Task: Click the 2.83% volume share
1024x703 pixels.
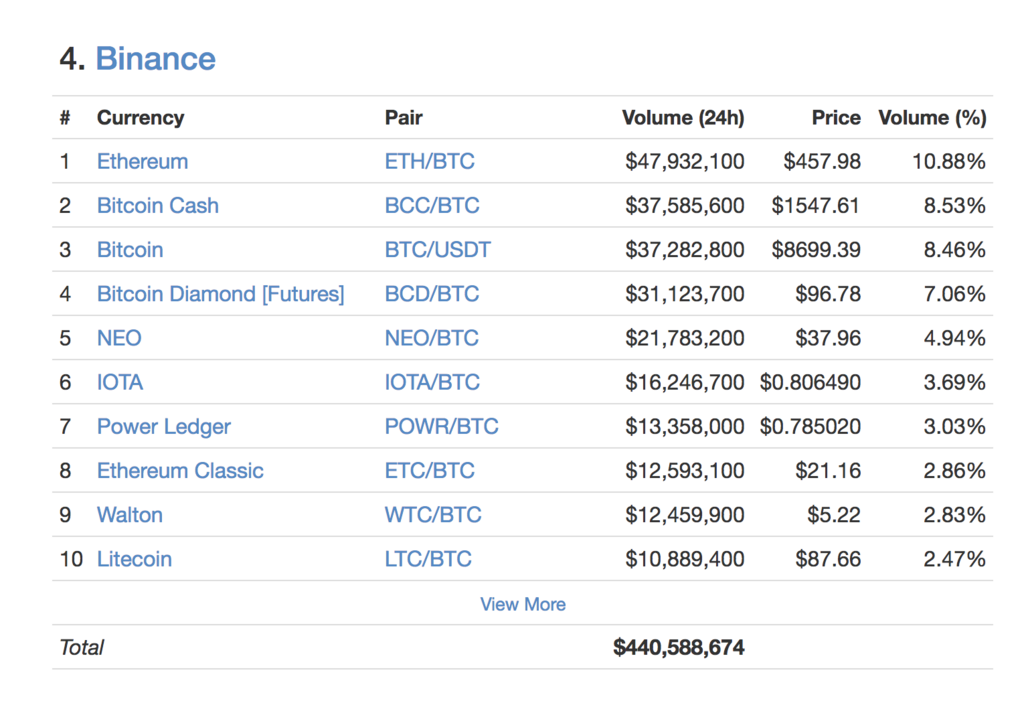Action: pos(955,515)
